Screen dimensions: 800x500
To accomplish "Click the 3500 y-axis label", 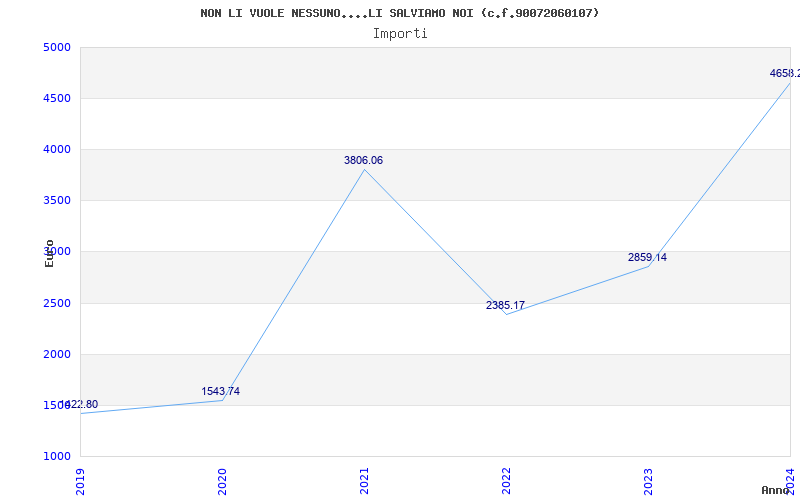I will [x=57, y=201].
